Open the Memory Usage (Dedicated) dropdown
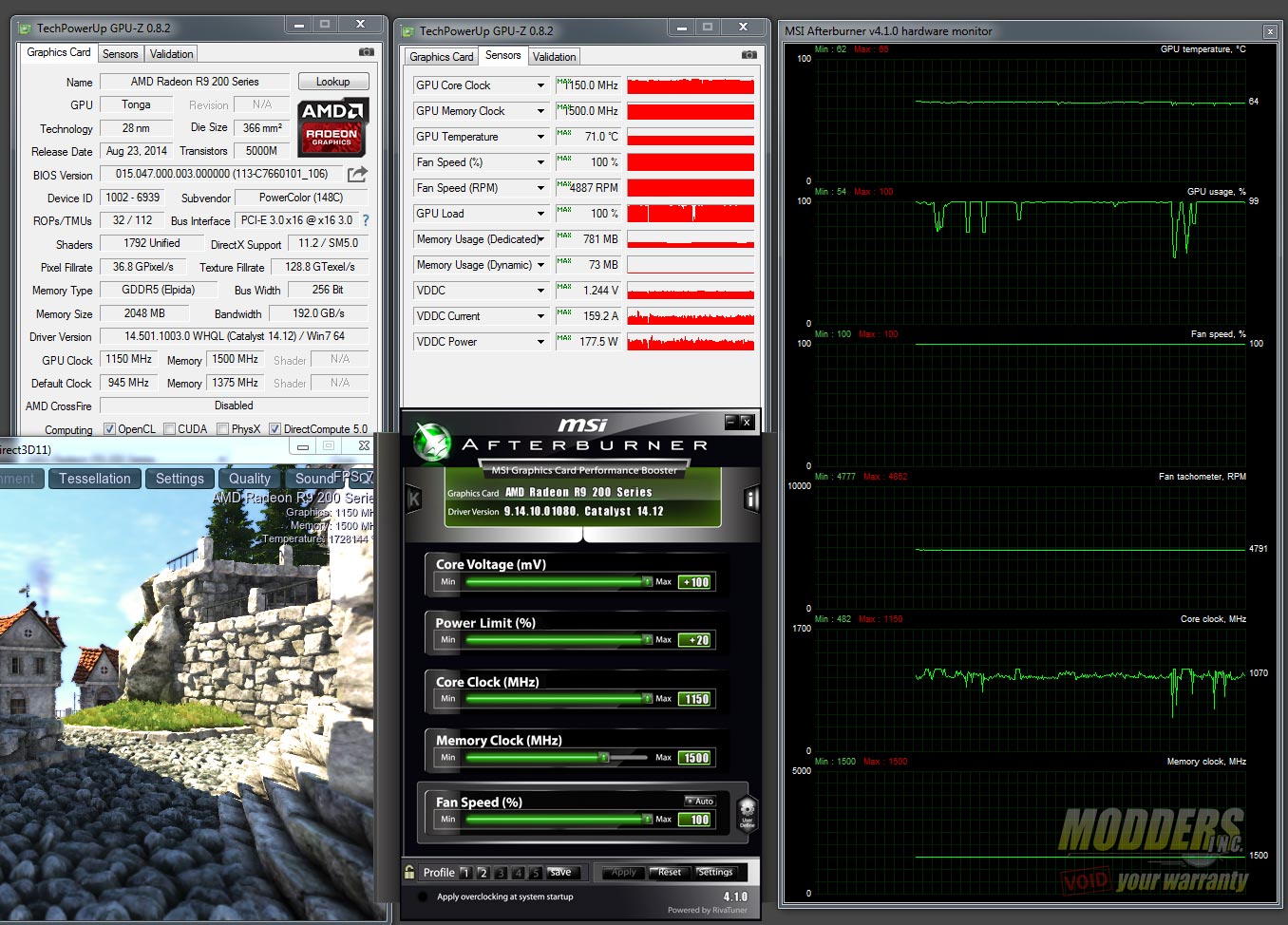The height and width of the screenshot is (925, 1288). pos(540,239)
